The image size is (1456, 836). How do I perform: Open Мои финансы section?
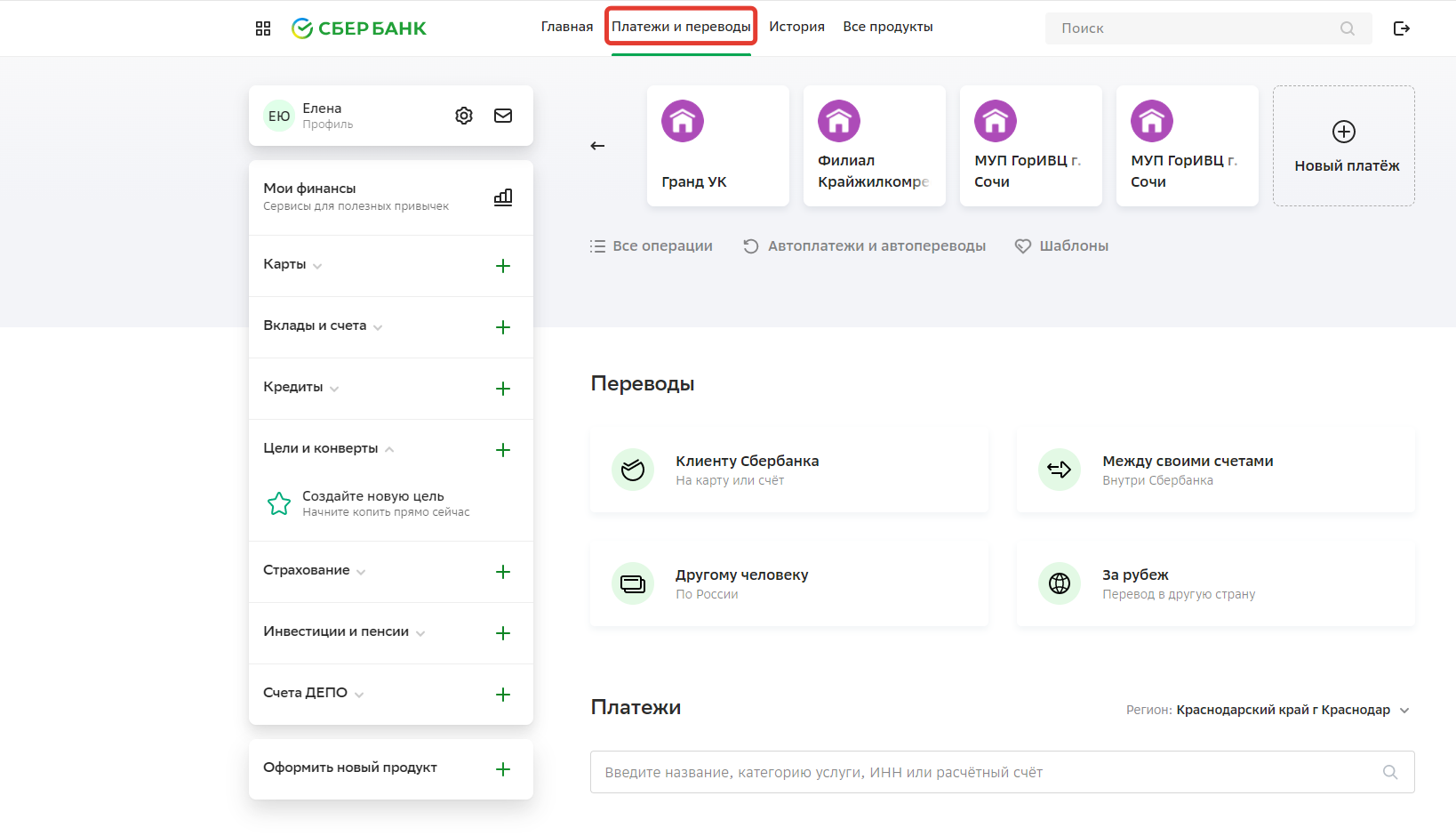click(x=391, y=197)
